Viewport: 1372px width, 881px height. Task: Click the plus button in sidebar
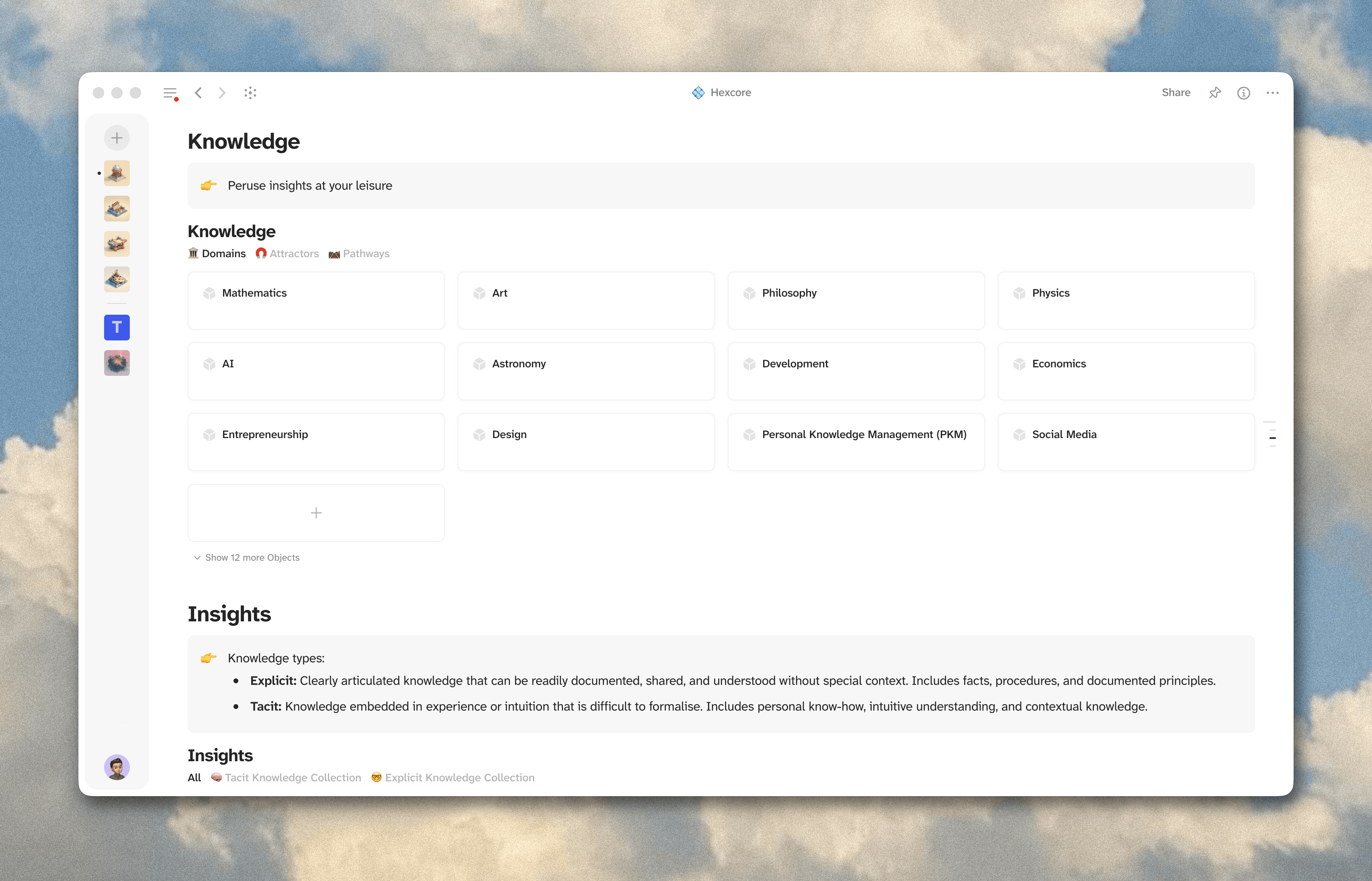pos(117,138)
